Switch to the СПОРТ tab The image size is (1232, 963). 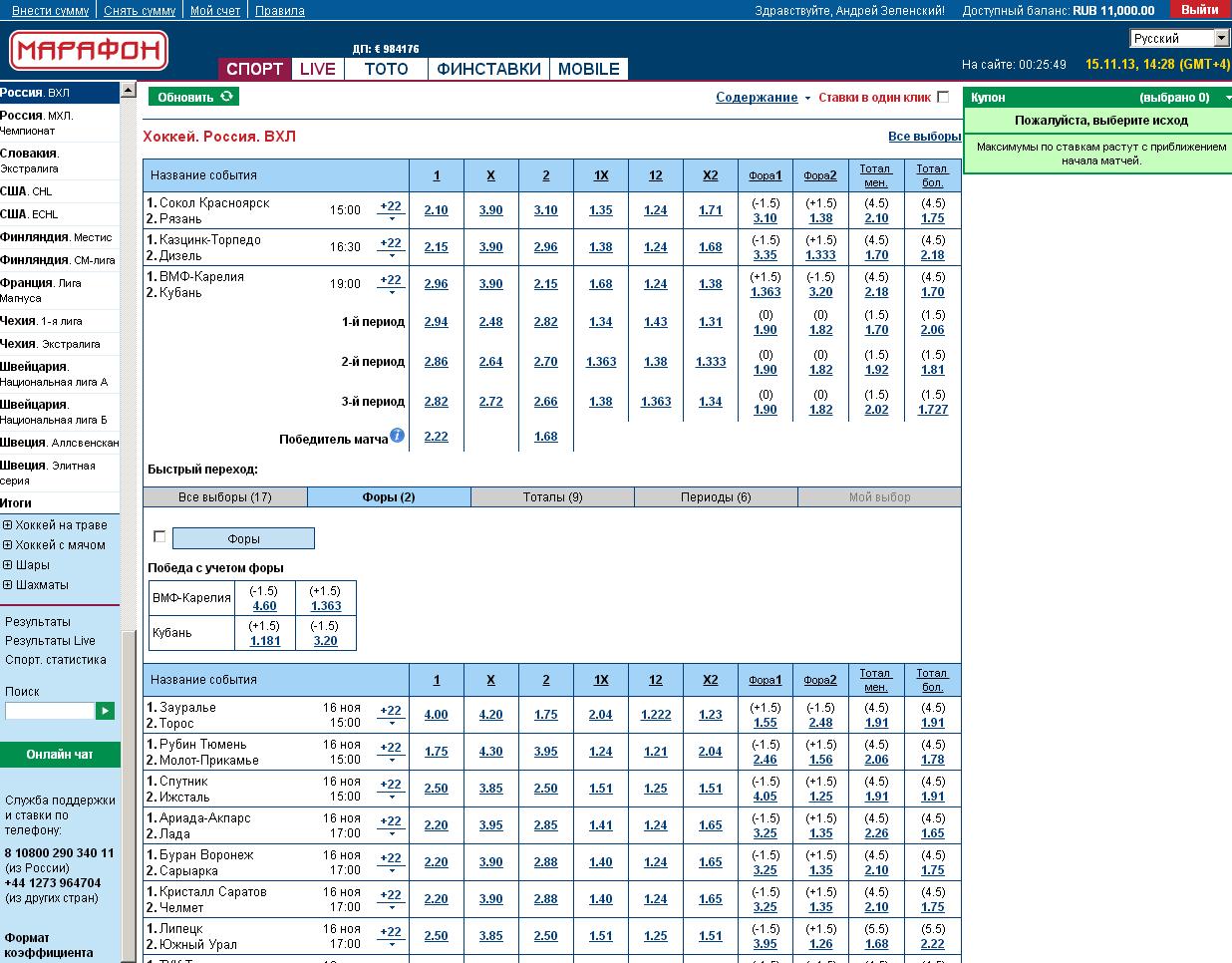pyautogui.click(x=254, y=69)
